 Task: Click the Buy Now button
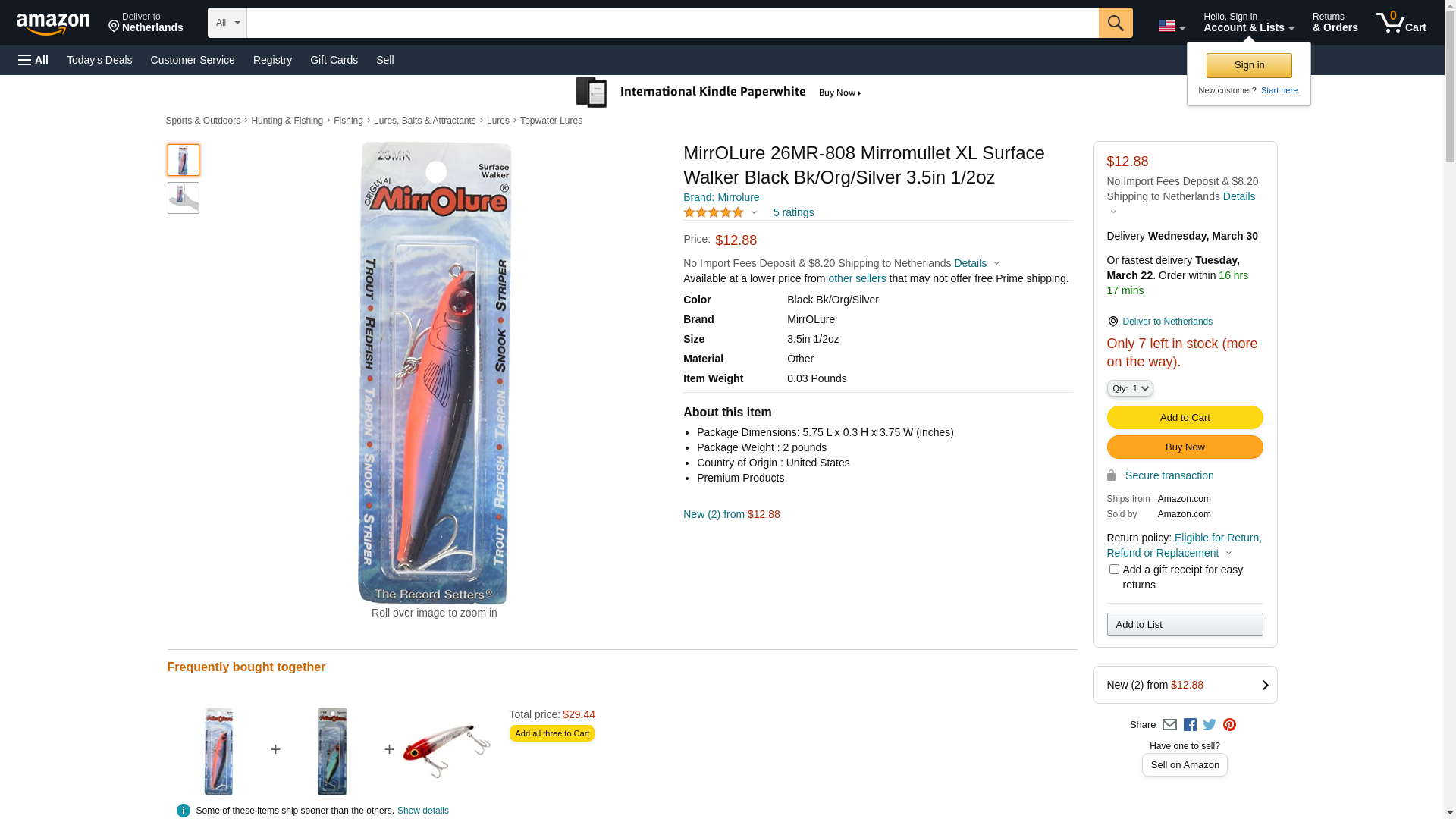coord(1185,447)
